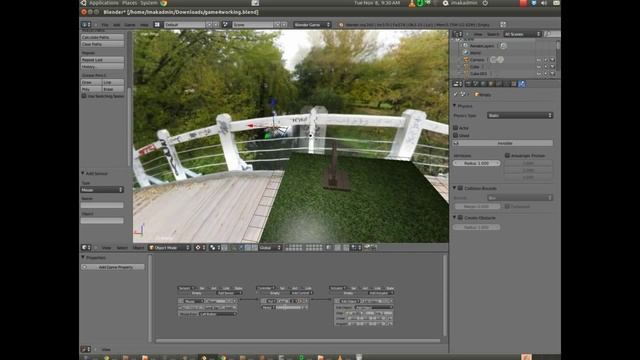640x360 pixels.
Task: Open the Object Mode dropdown
Action: coord(169,247)
